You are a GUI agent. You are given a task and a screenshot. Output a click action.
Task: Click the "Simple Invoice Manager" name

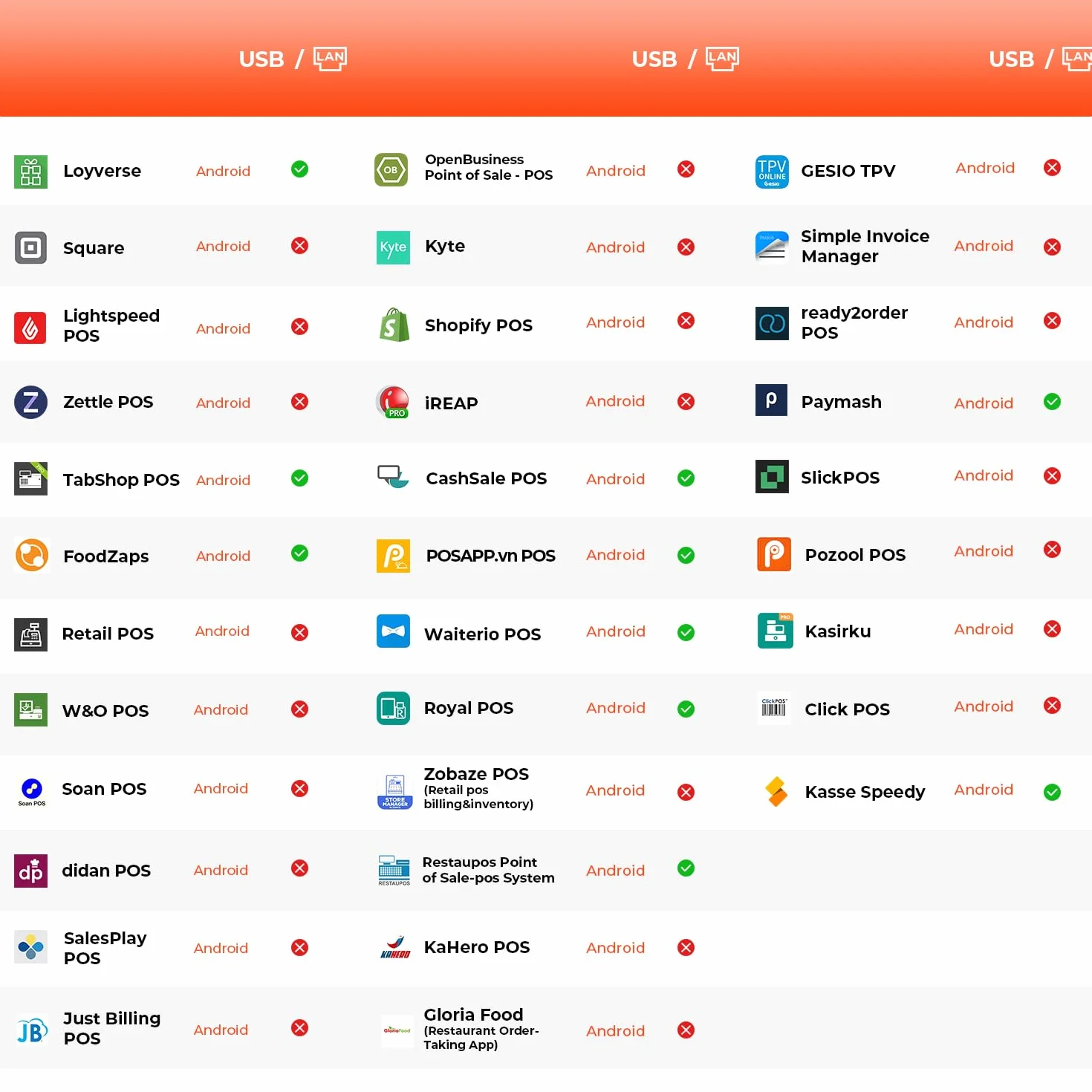point(865,246)
